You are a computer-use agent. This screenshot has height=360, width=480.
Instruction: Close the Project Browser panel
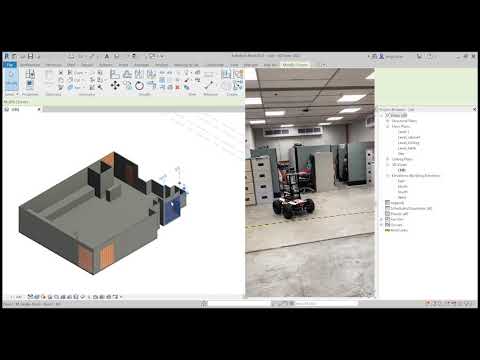click(474, 109)
